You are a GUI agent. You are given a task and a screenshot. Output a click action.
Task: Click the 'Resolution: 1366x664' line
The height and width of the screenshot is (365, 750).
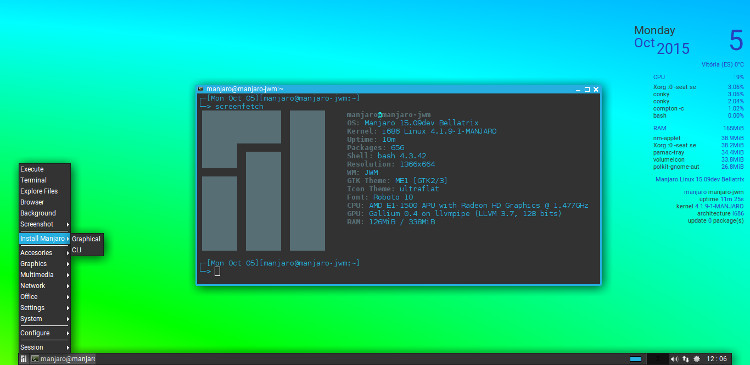pyautogui.click(x=390, y=164)
